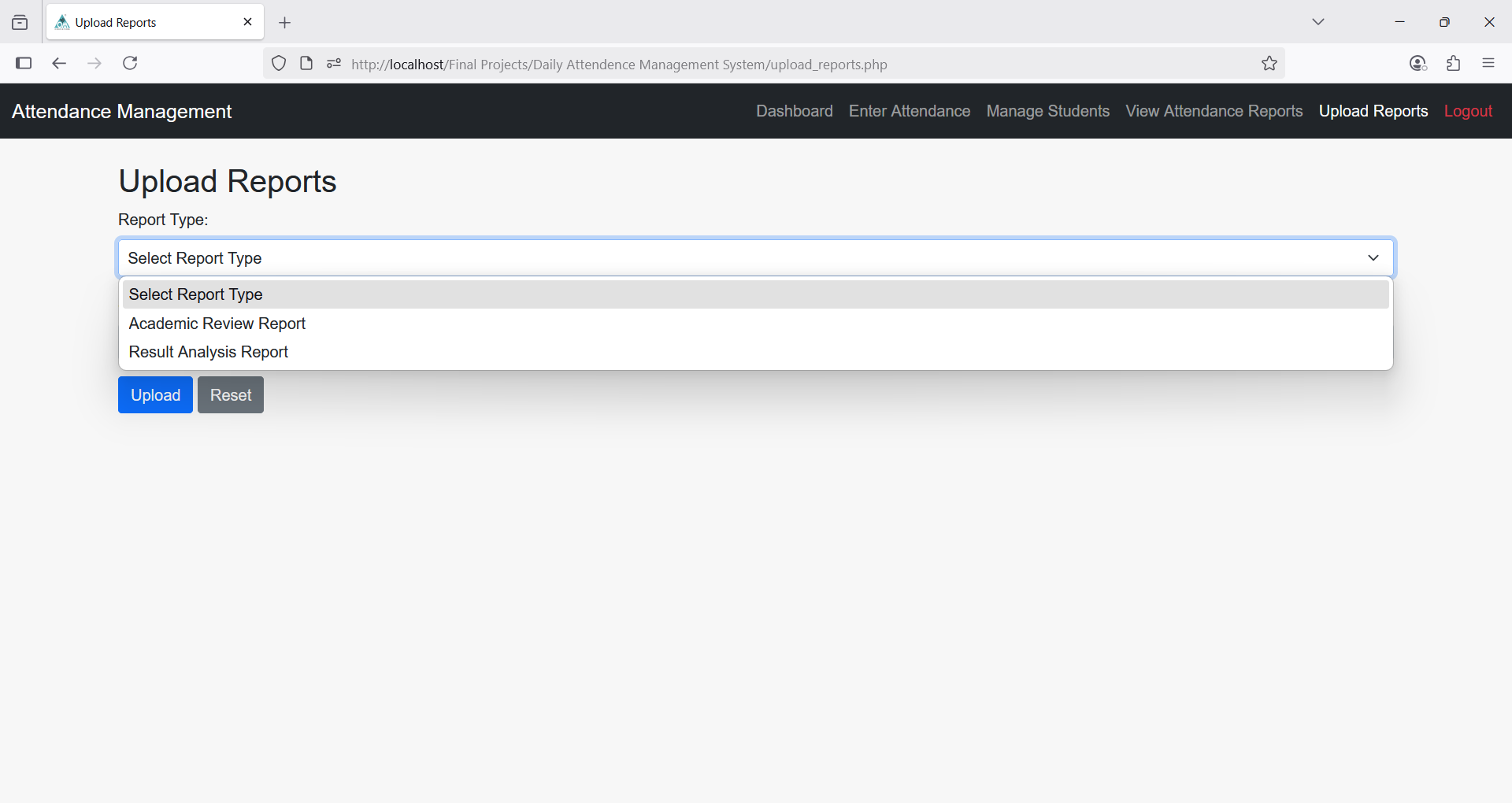
Task: Click the shield tracking protection icon
Action: (279, 64)
